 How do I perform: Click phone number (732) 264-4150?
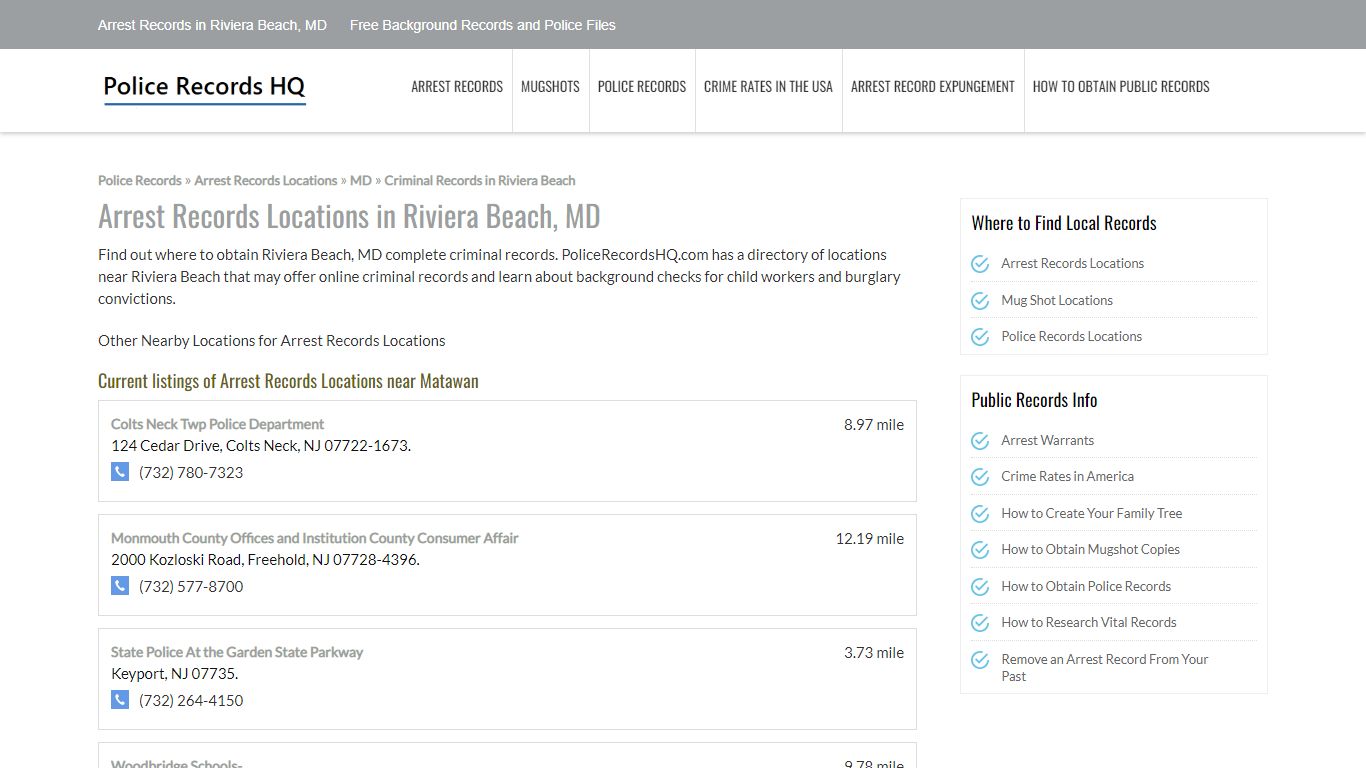pyautogui.click(x=191, y=700)
